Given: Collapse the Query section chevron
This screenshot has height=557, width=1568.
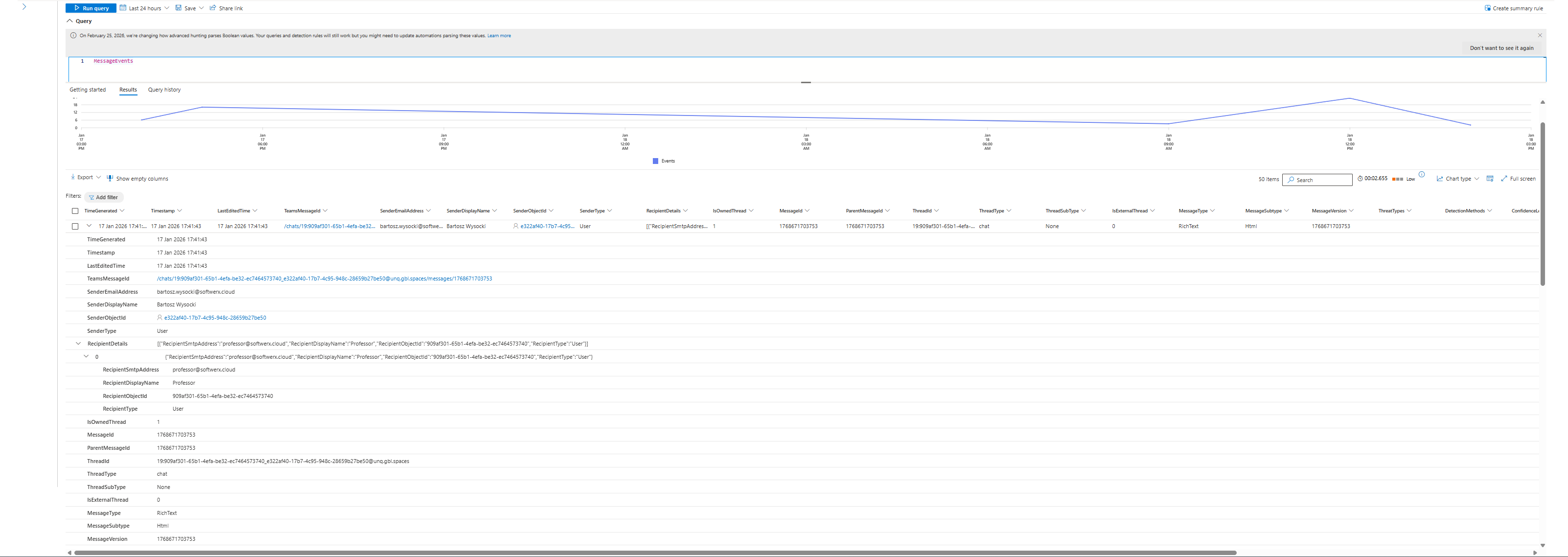Looking at the screenshot, I should 70,21.
